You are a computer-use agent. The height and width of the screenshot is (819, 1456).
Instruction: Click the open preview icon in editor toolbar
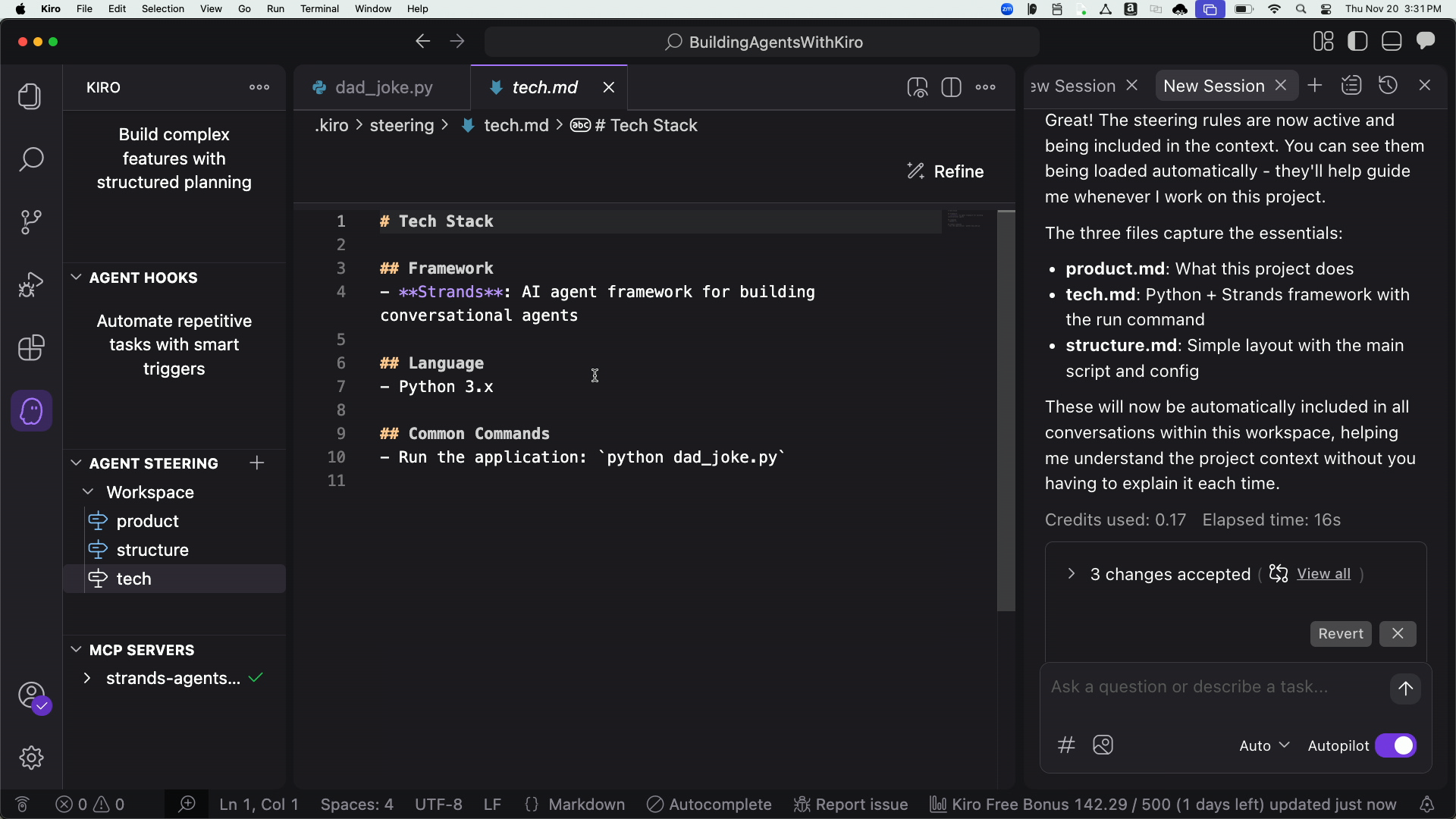[918, 87]
